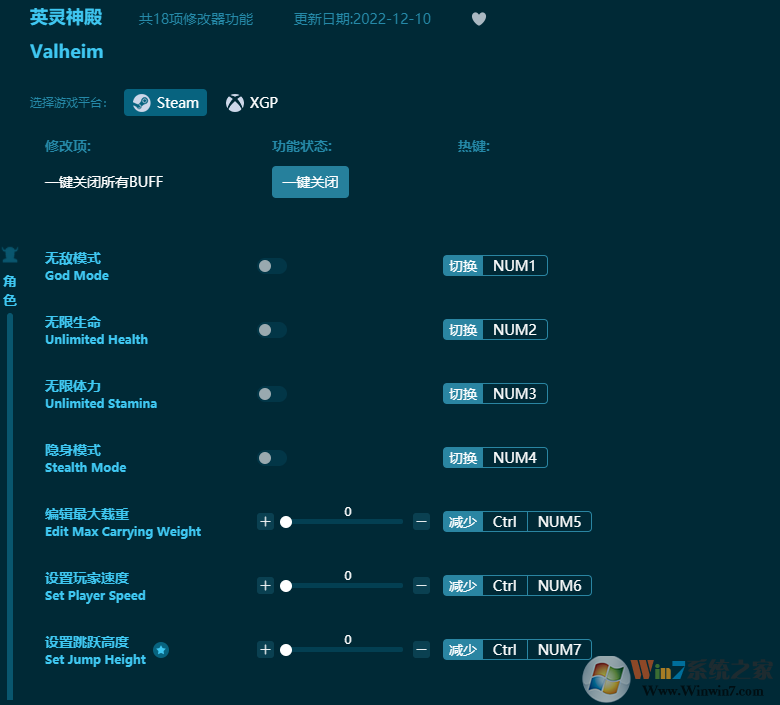Click the NUM5 hotkey field
Viewport: 780px width, 705px height.
(x=559, y=522)
